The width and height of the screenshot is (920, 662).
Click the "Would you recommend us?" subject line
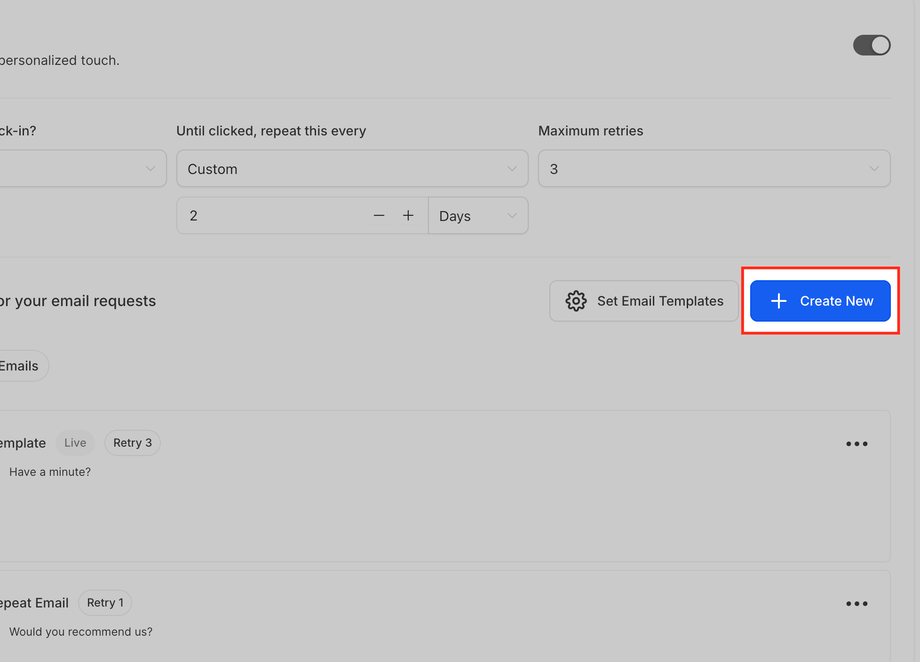[81, 632]
